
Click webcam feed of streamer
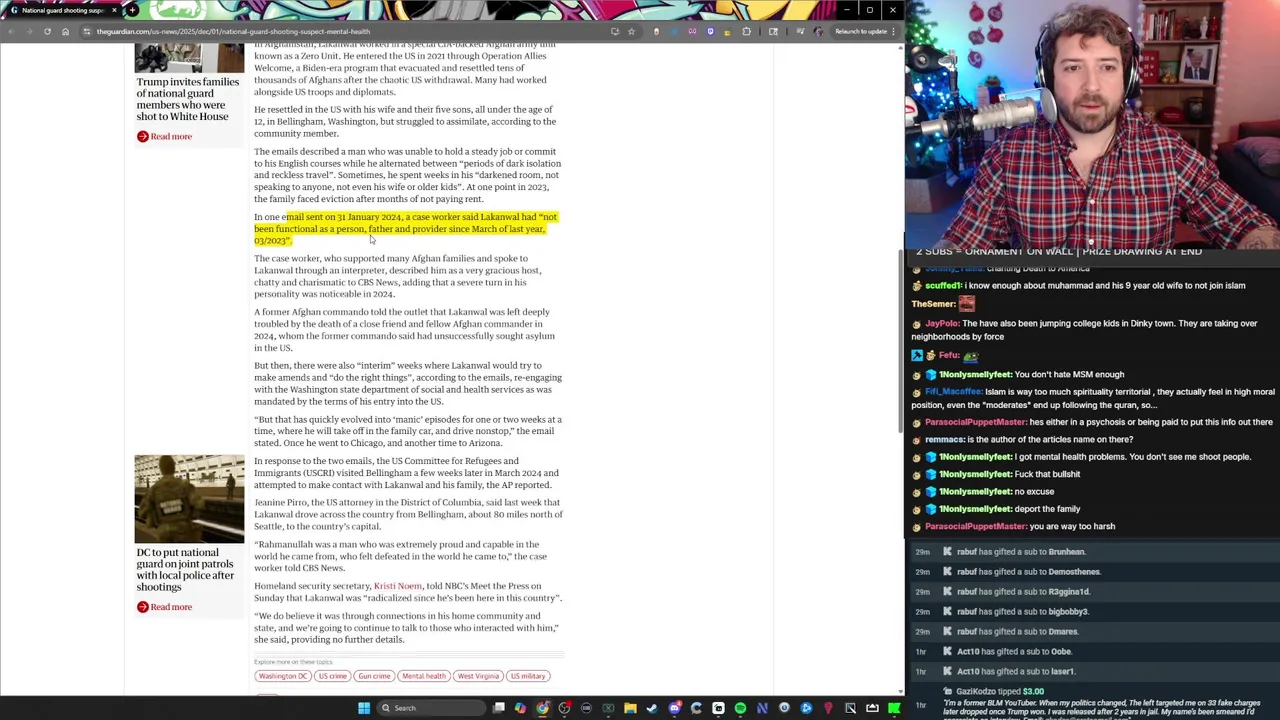pyautogui.click(x=1092, y=126)
